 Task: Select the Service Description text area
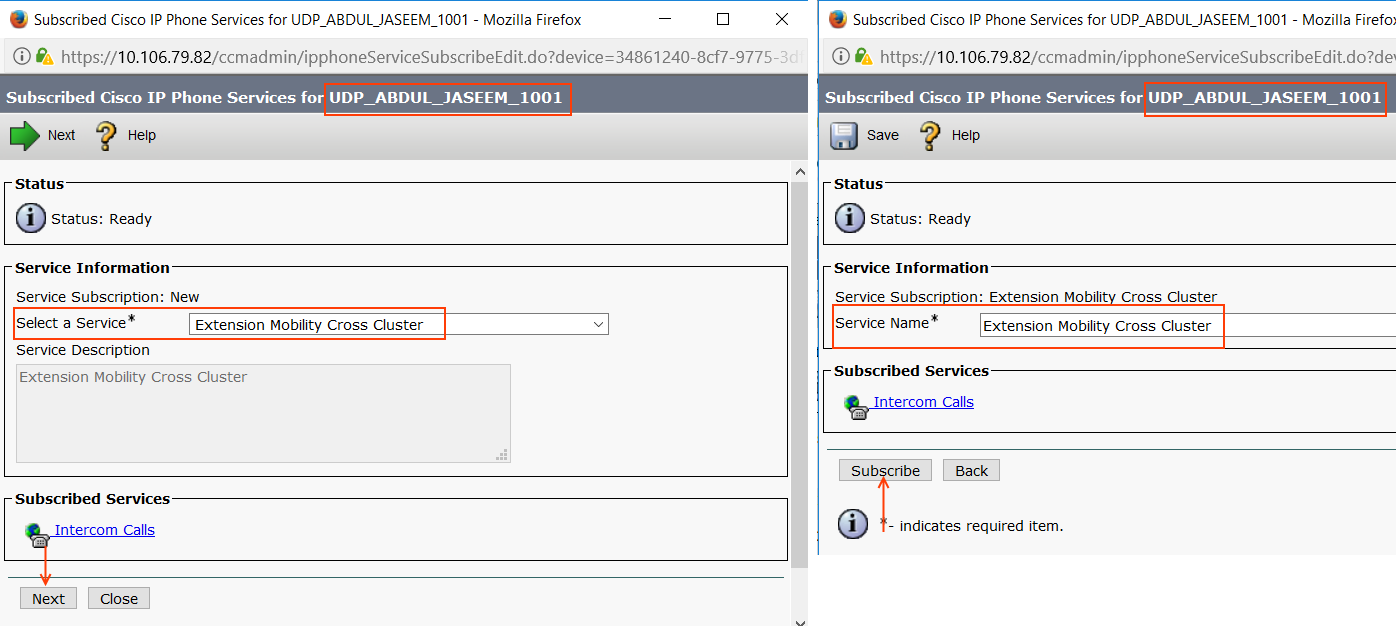[260, 412]
